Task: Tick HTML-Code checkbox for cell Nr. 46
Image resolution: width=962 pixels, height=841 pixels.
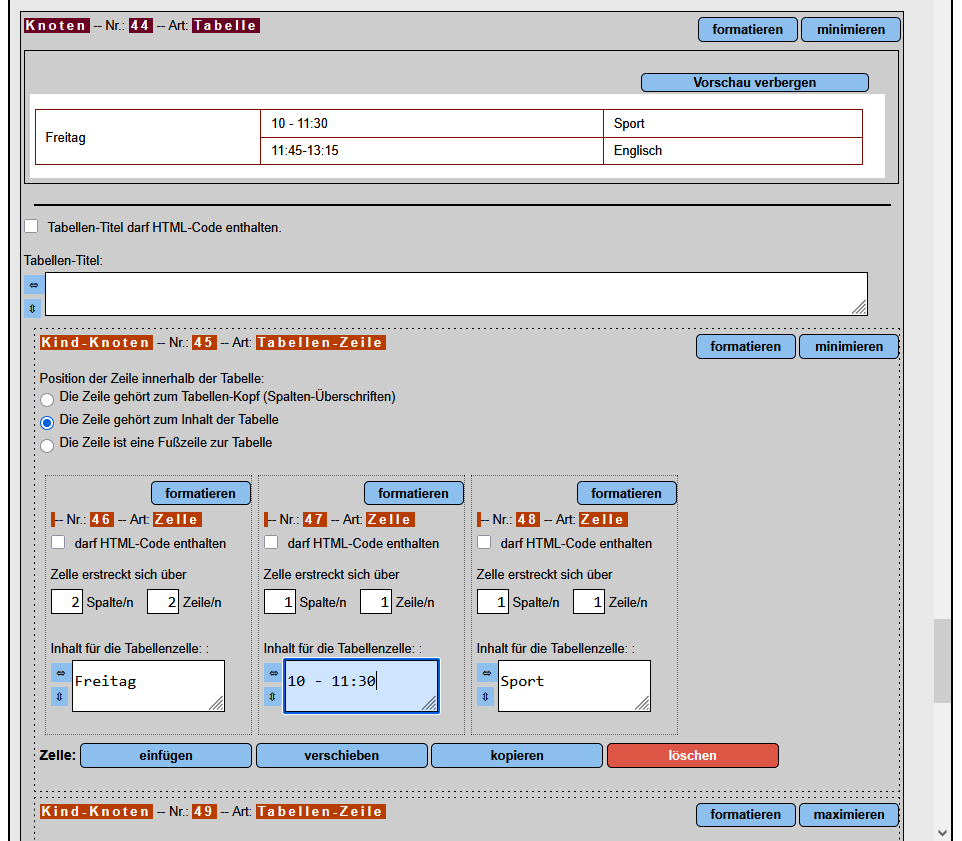Action: 58,543
